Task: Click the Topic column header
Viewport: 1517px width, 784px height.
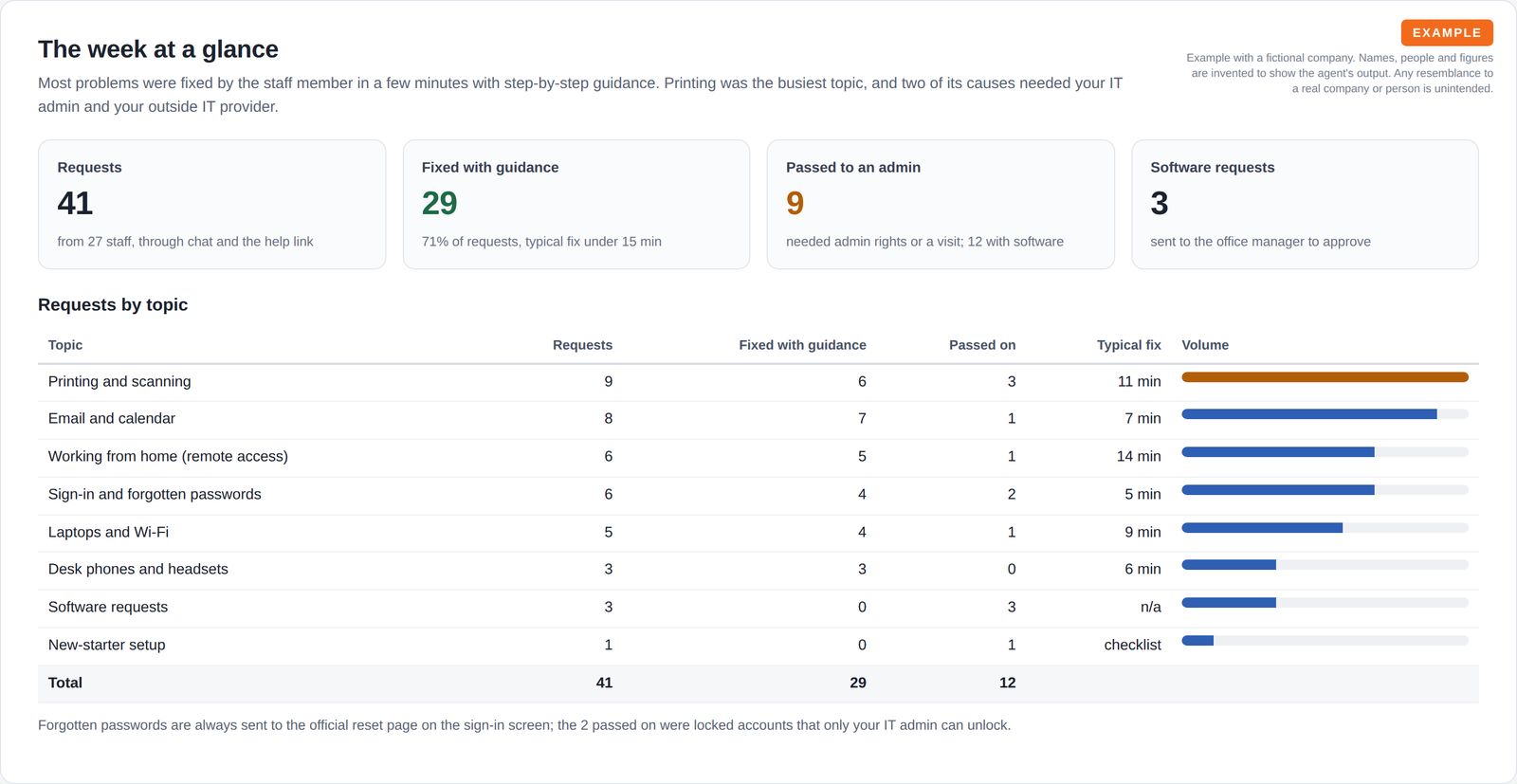Action: click(65, 345)
